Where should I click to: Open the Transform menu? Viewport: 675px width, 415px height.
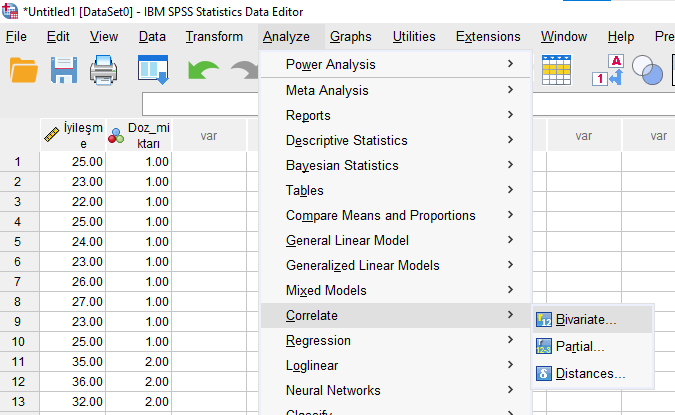tap(214, 37)
